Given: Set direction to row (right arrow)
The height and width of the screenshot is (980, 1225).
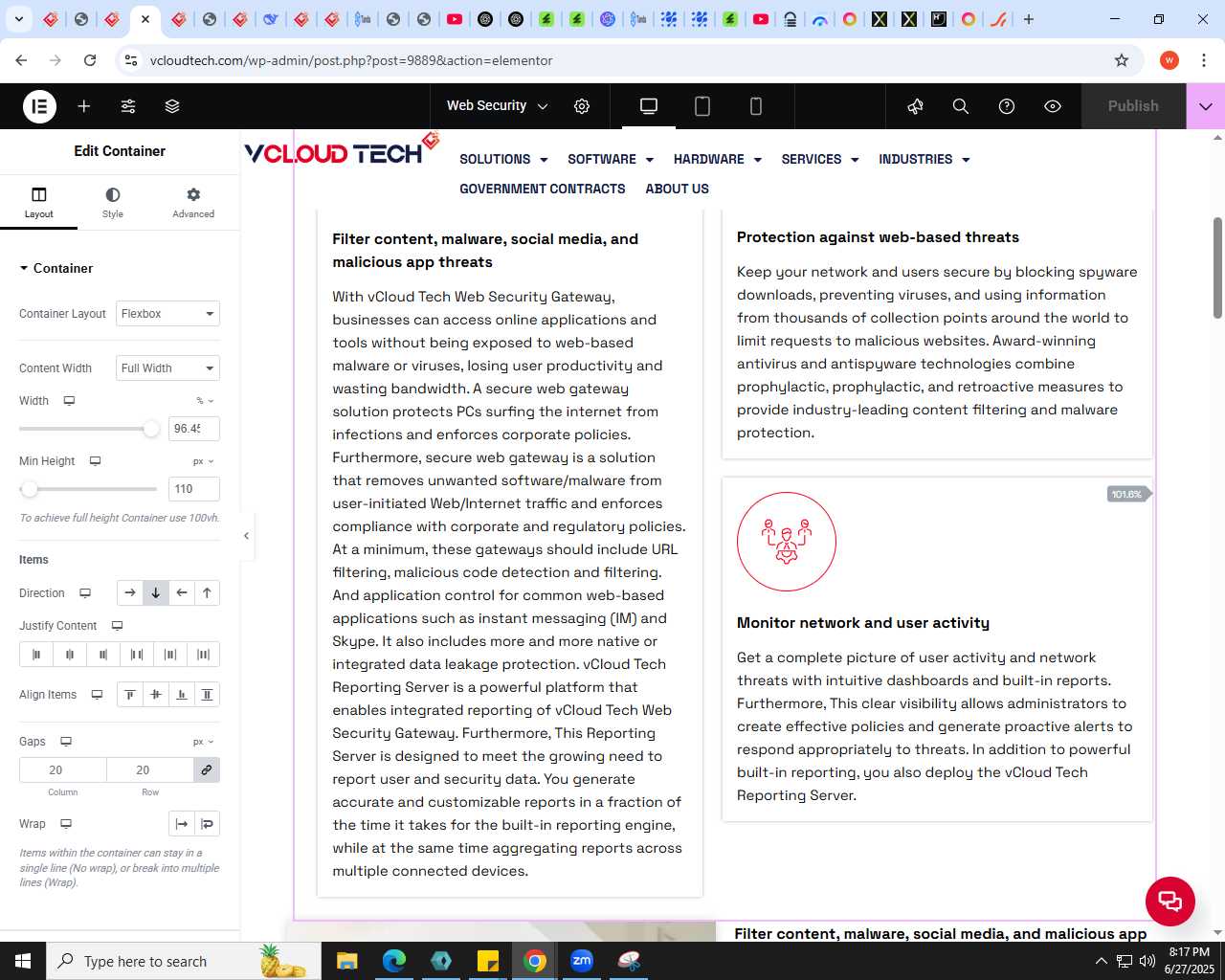Looking at the screenshot, I should coord(130,593).
